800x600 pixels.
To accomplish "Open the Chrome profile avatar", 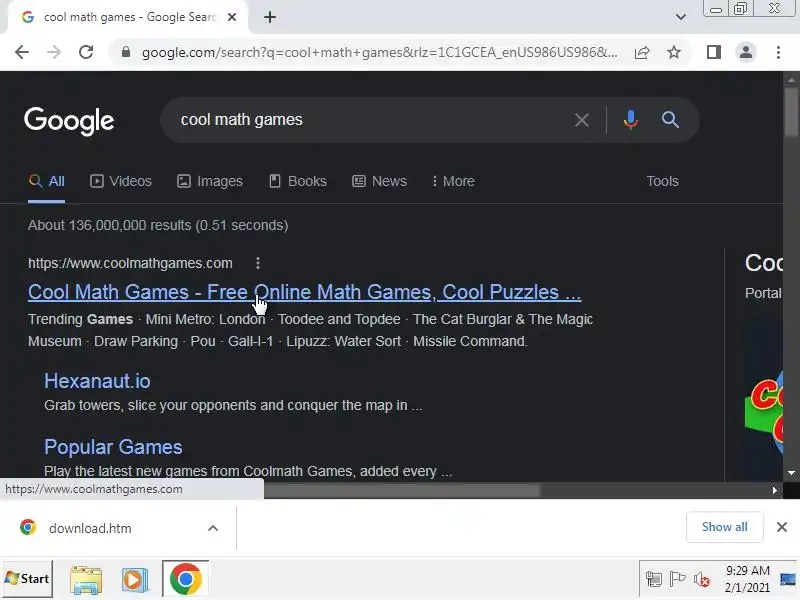I will pos(746,52).
